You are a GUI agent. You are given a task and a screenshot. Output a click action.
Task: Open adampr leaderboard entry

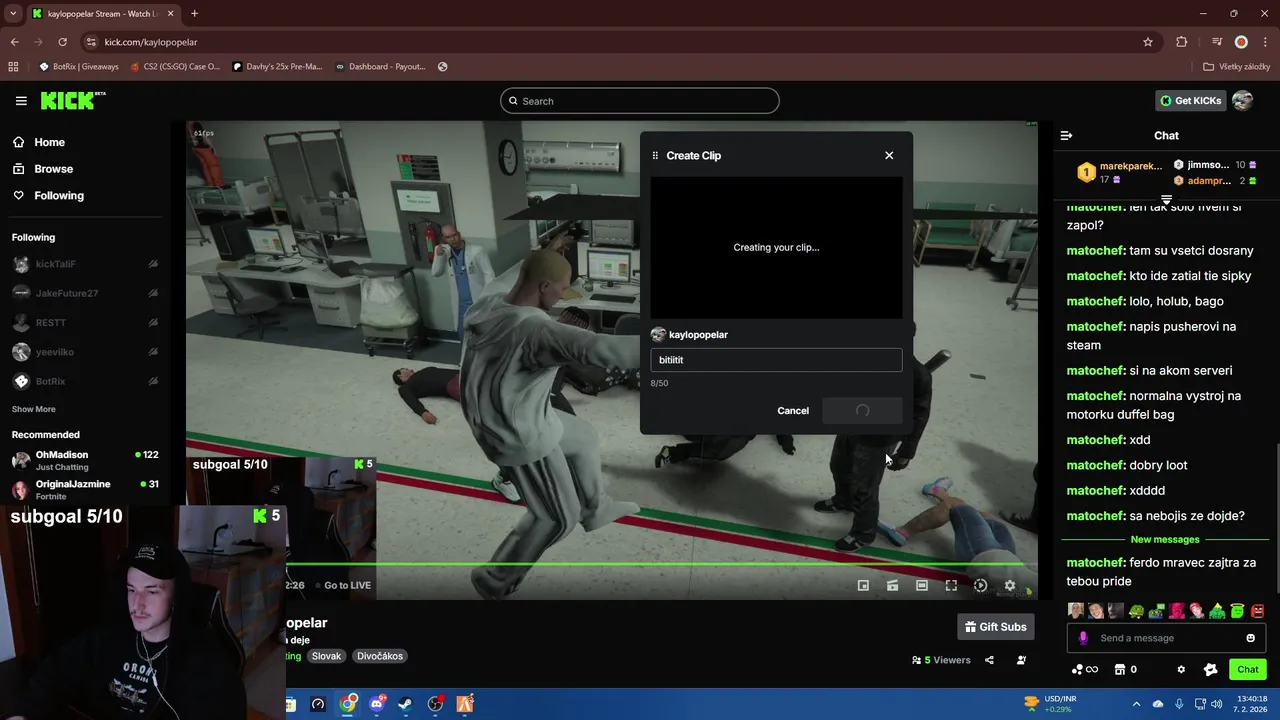pos(1215,181)
